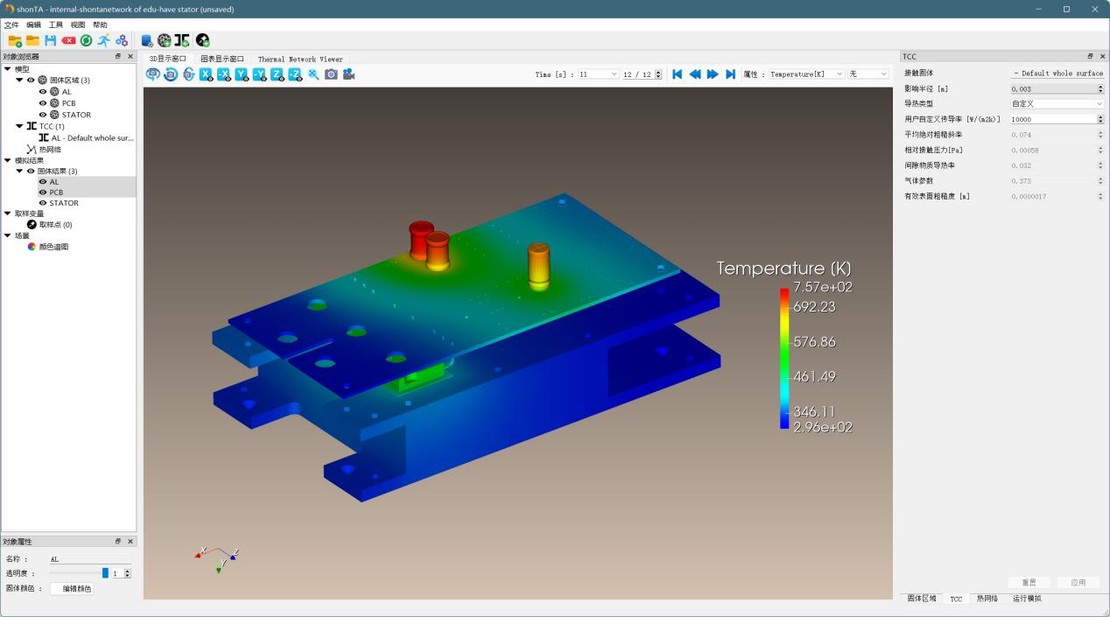Click the Temperature color legend bar
This screenshot has width=1110, height=617.
(784, 358)
